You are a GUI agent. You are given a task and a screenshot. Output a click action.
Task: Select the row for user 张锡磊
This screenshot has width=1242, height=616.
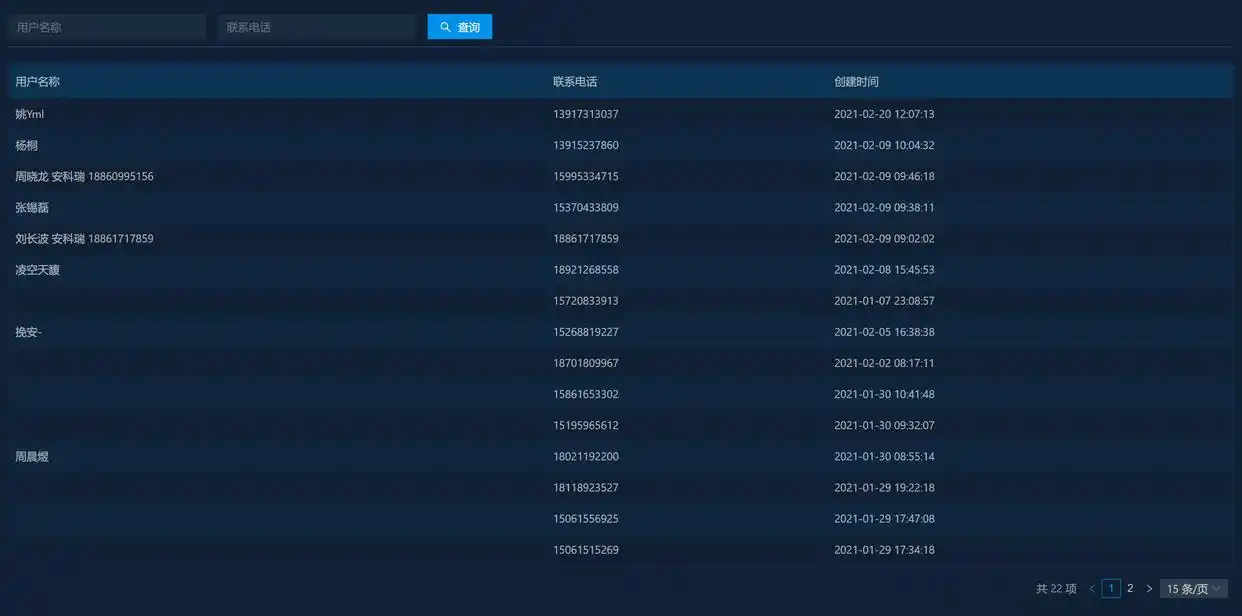pos(32,208)
